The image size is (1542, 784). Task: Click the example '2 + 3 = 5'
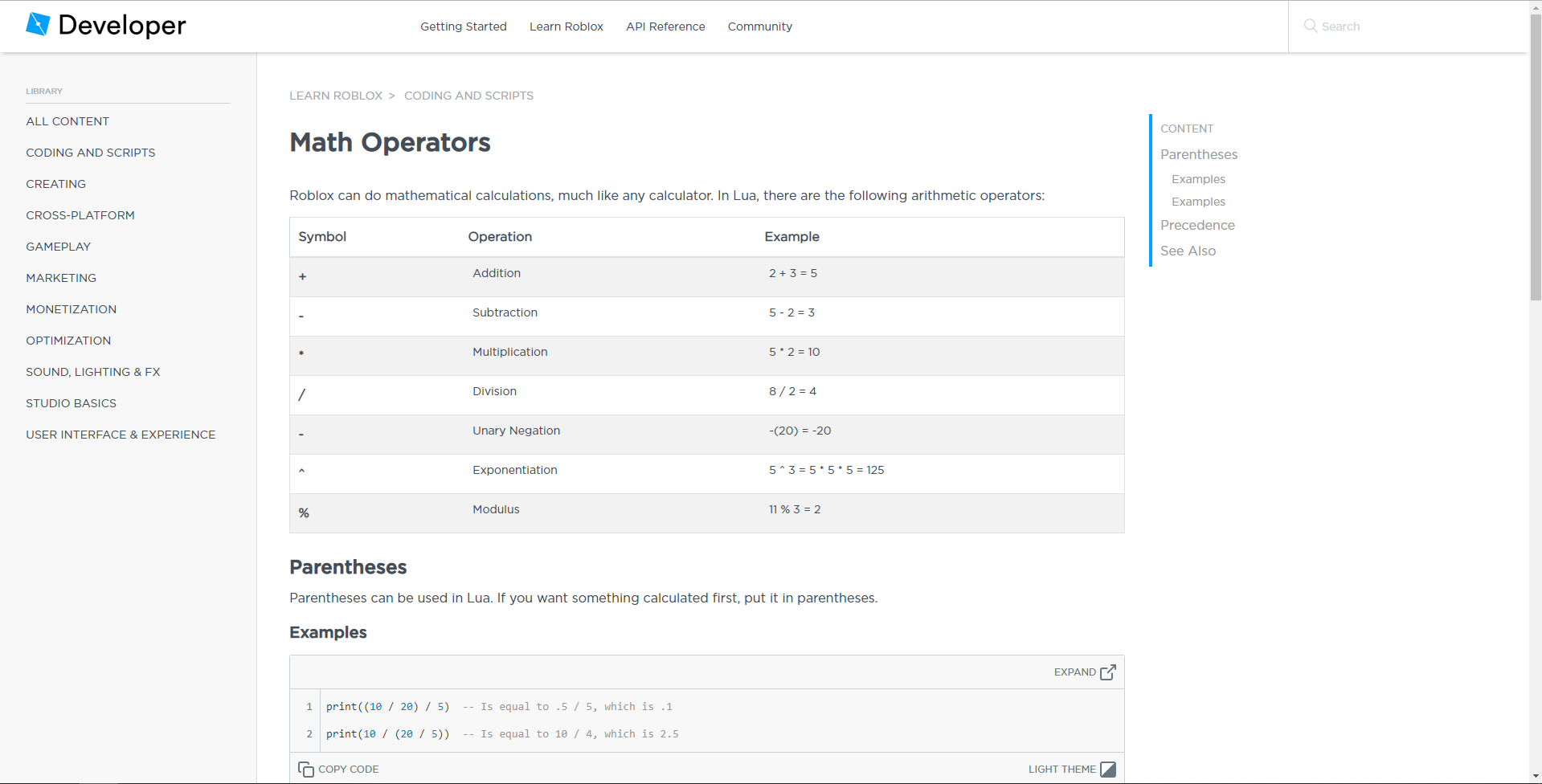[x=793, y=273]
